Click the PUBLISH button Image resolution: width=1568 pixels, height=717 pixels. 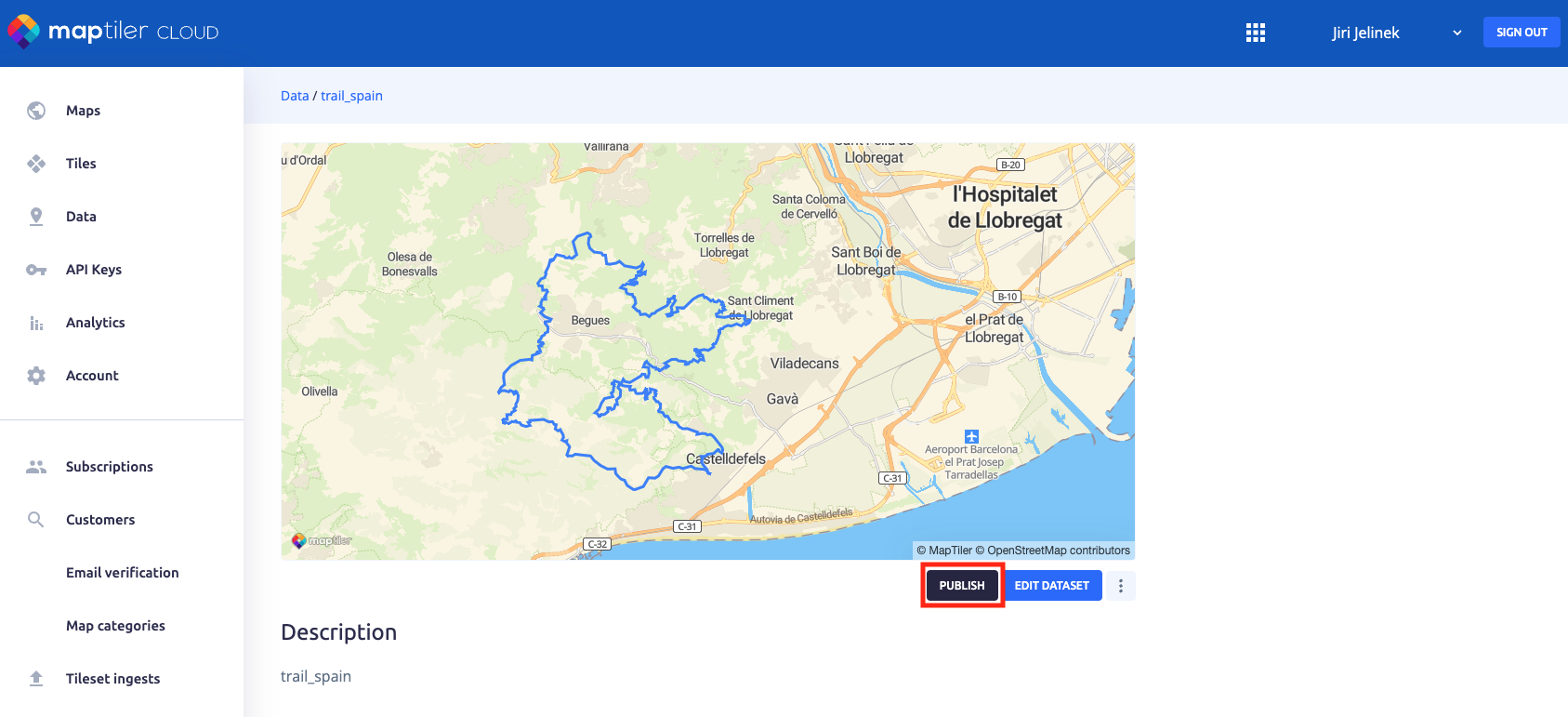(x=962, y=586)
